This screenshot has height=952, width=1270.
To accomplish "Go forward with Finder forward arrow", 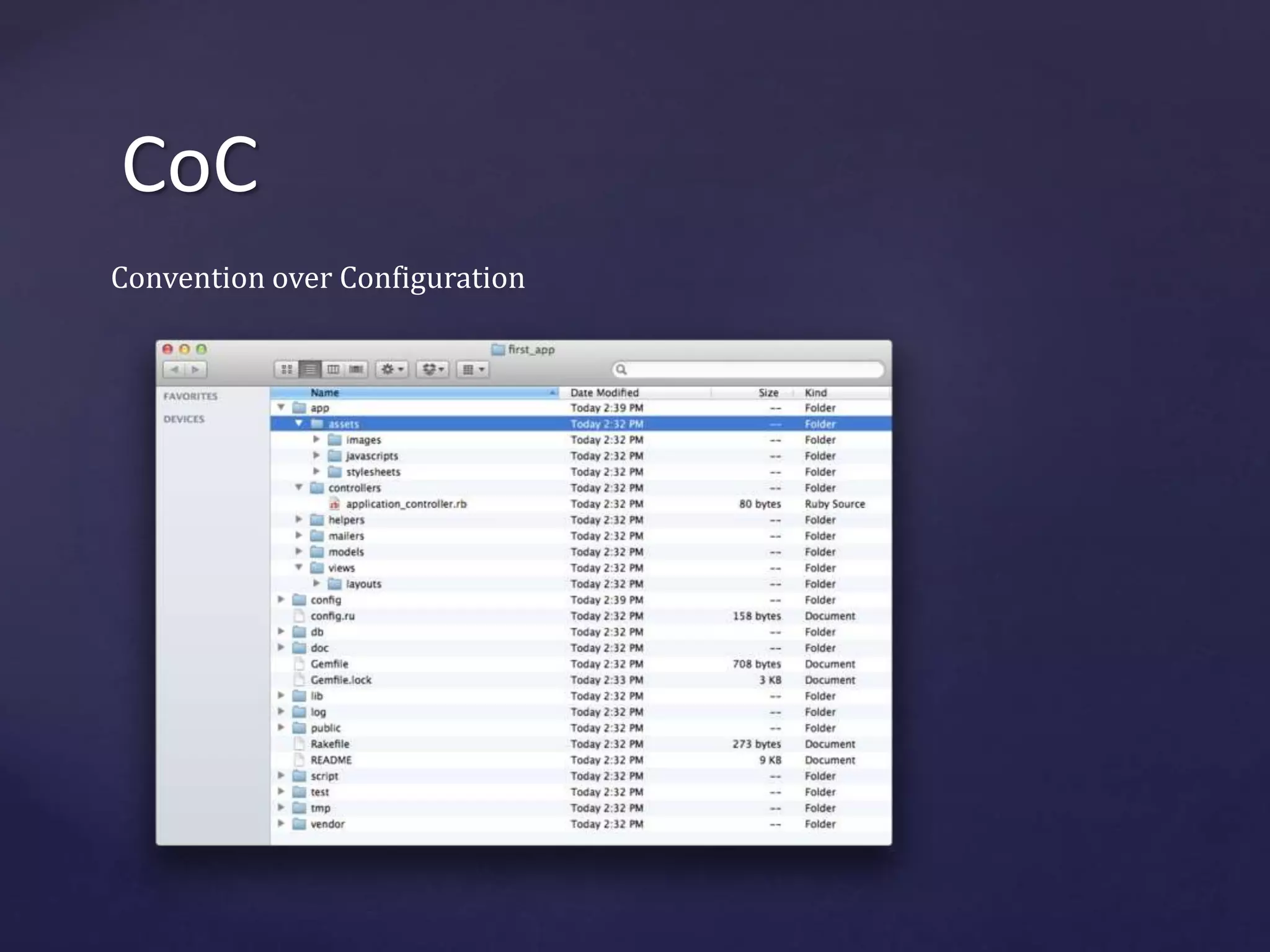I will coord(195,369).
